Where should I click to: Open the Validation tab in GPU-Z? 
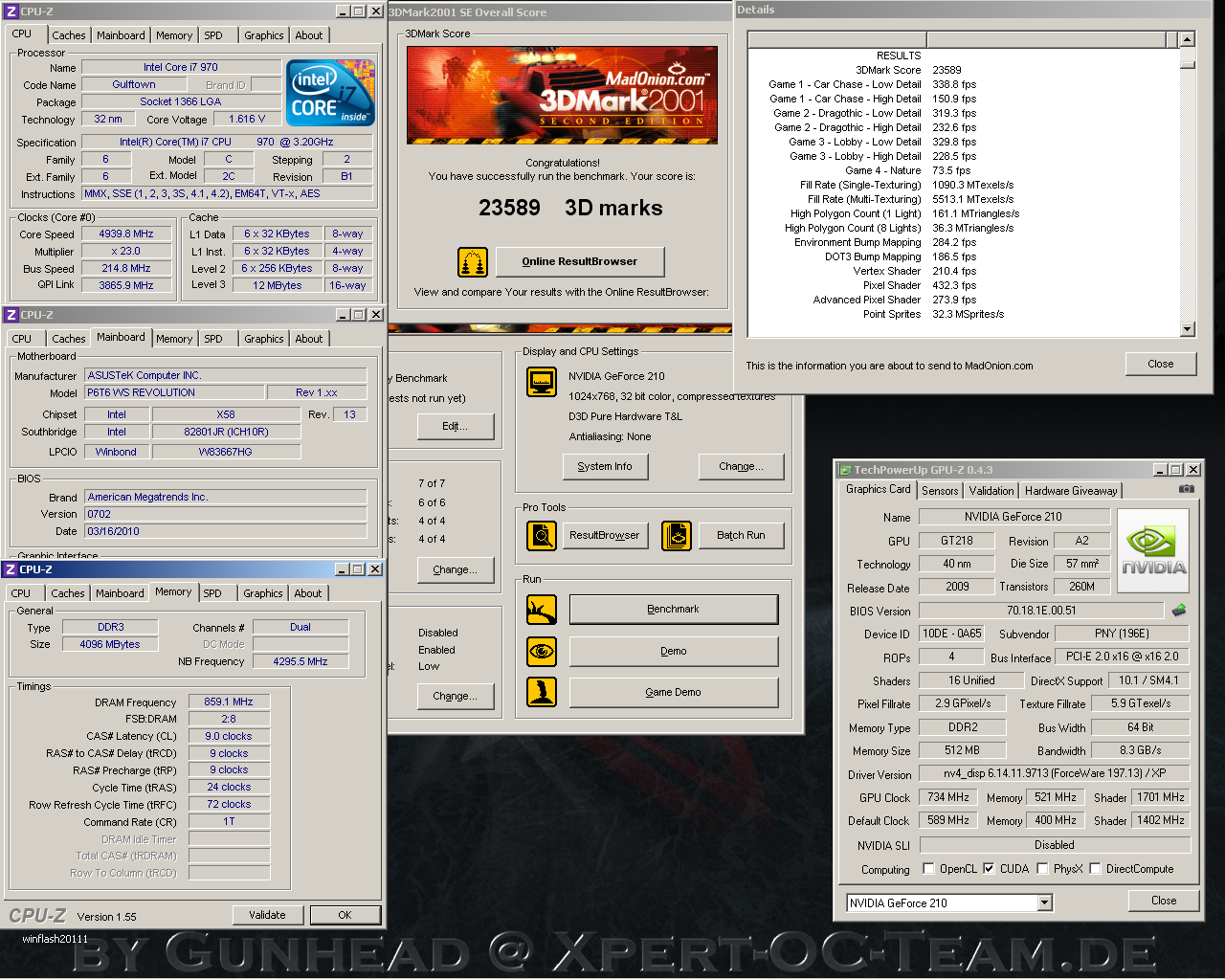coord(991,491)
